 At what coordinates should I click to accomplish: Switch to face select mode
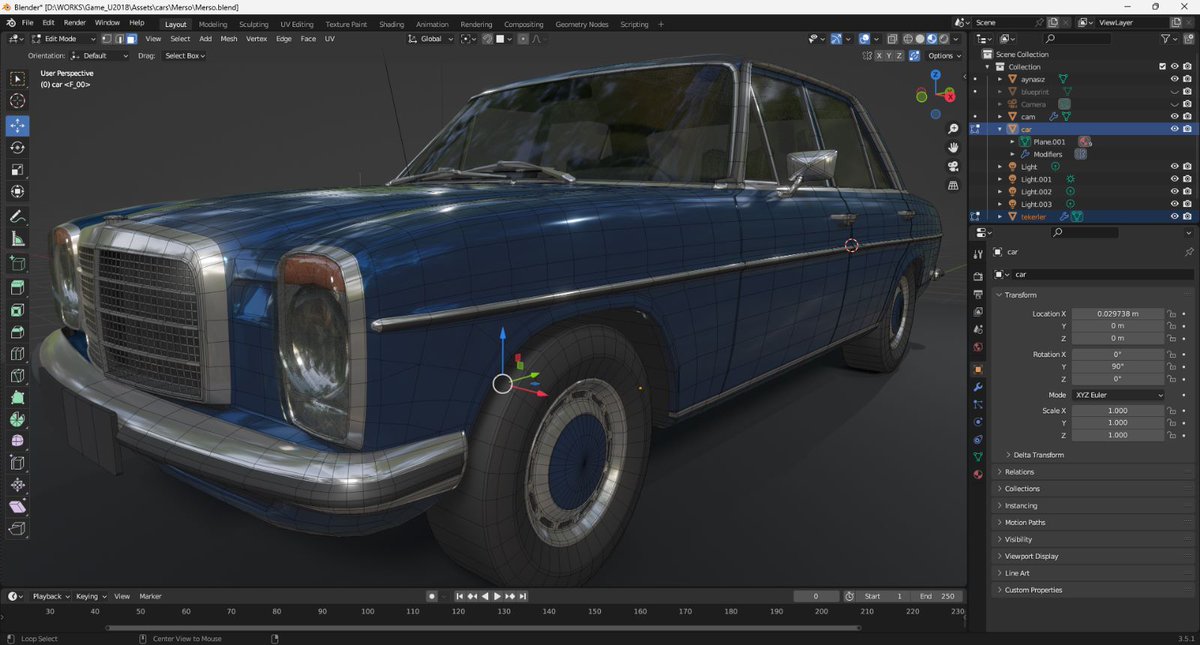pos(131,39)
